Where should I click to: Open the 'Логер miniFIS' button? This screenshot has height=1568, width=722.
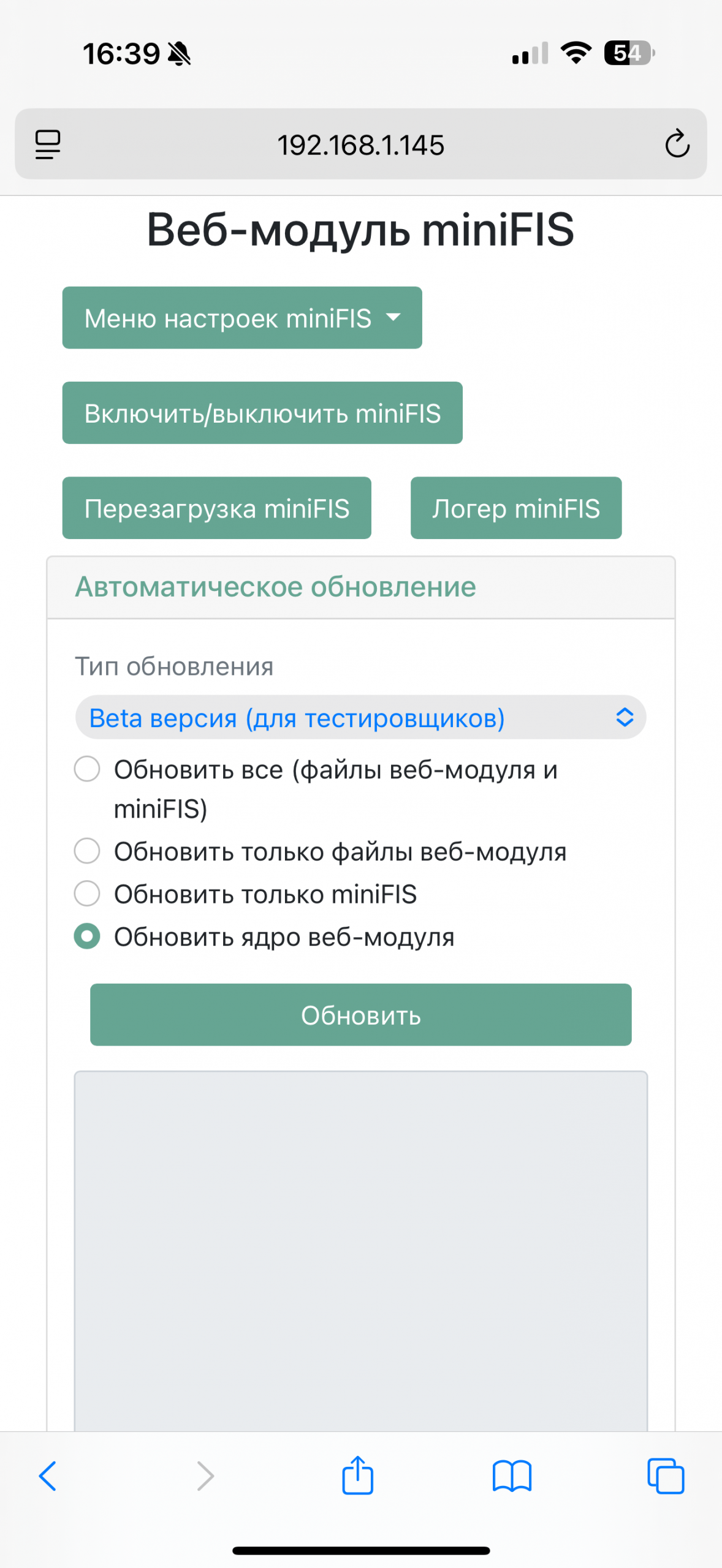pyautogui.click(x=516, y=508)
